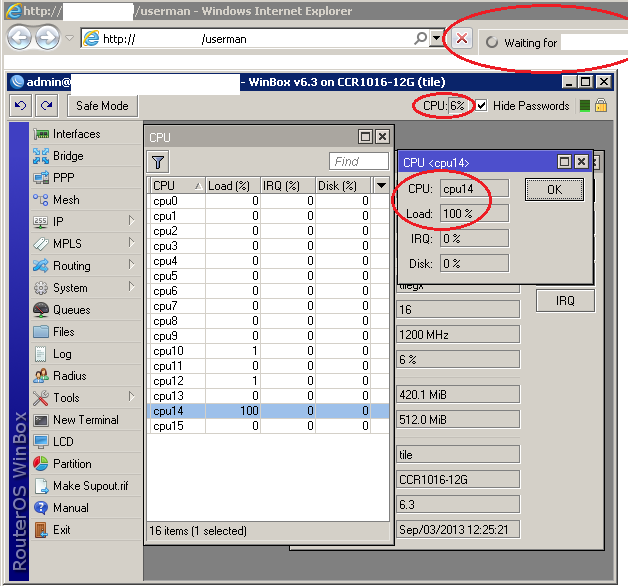The width and height of the screenshot is (628, 586).
Task: Toggle the Hide Passwords checkbox
Action: click(x=482, y=105)
